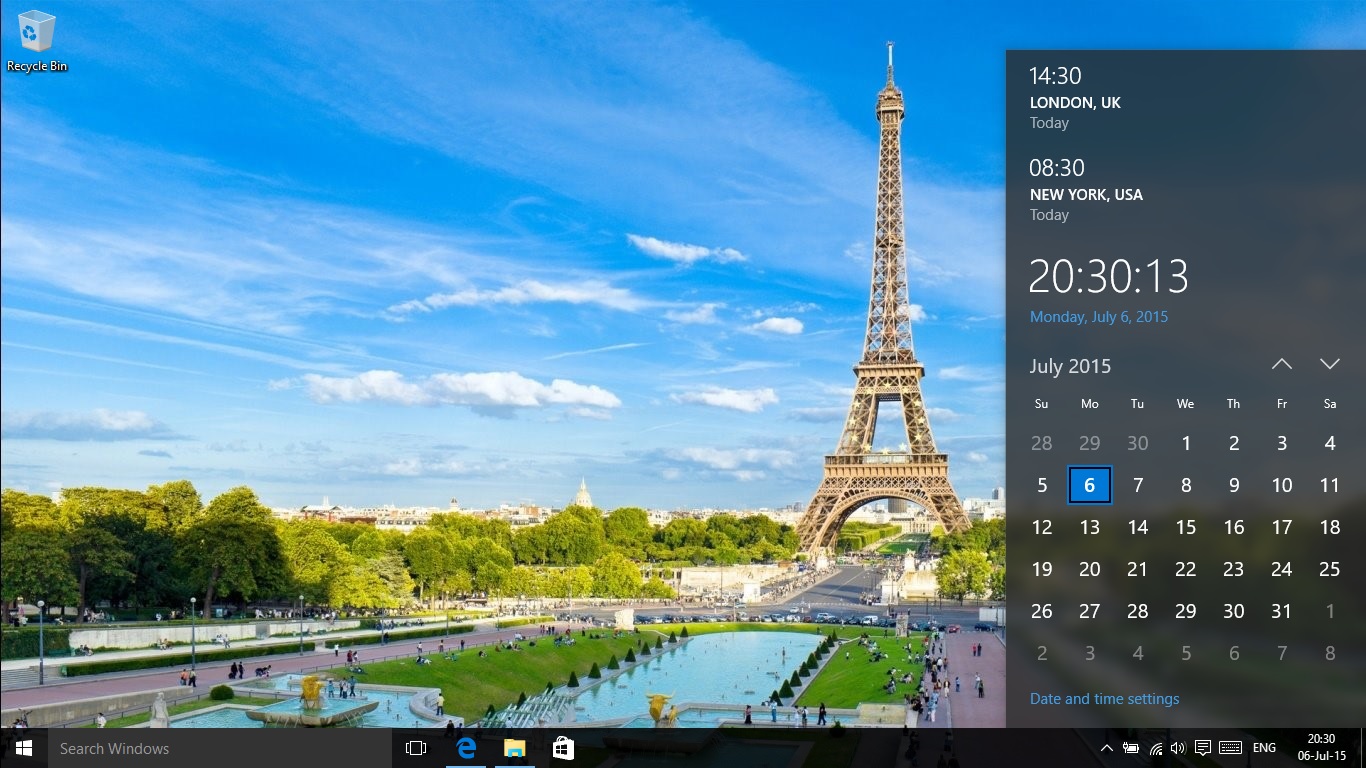Choose date 16 in the calendar
Viewport: 1366px width, 768px height.
tap(1234, 527)
